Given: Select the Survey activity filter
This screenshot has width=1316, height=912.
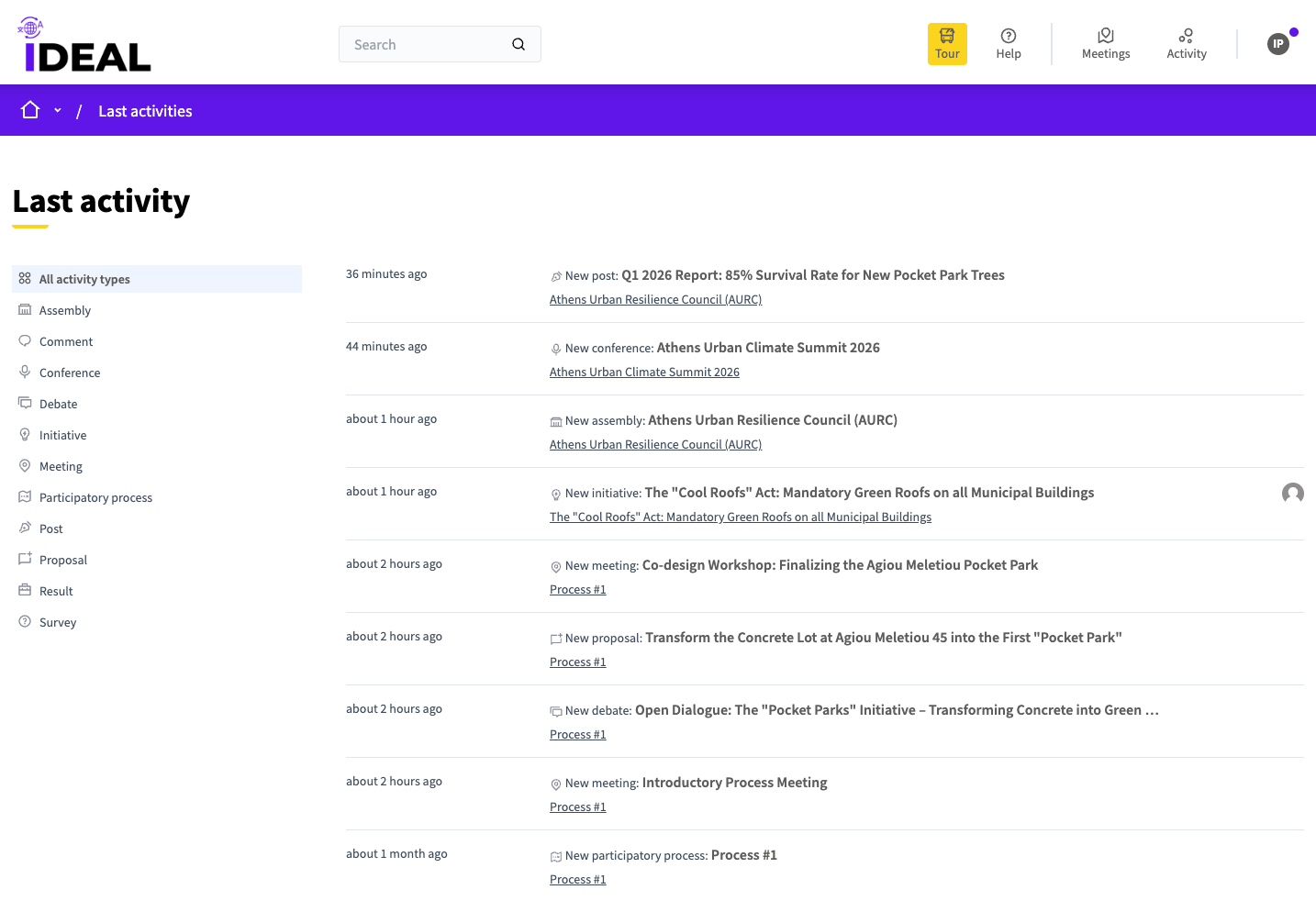Looking at the screenshot, I should tap(58, 622).
